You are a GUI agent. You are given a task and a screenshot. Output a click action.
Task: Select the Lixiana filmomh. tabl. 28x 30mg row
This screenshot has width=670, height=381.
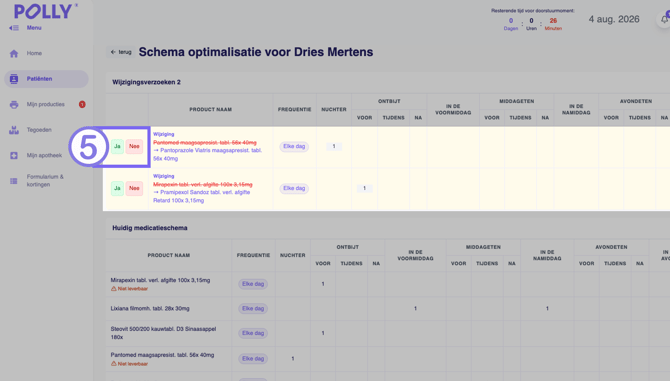388,308
